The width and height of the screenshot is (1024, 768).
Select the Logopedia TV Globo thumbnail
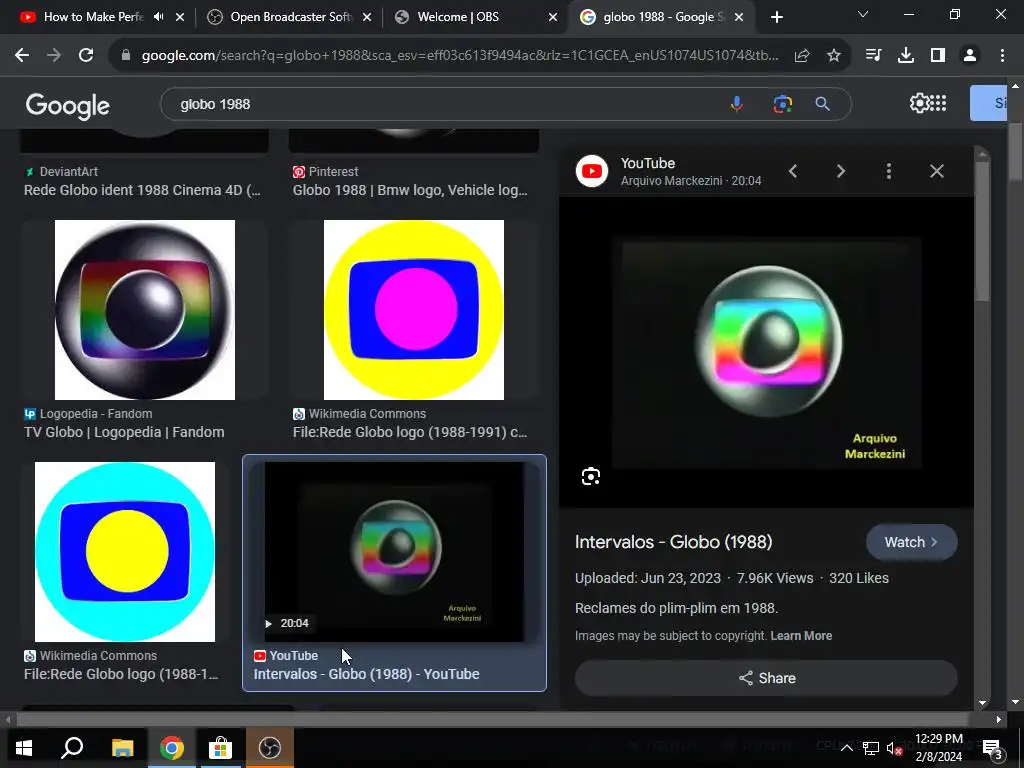(145, 310)
